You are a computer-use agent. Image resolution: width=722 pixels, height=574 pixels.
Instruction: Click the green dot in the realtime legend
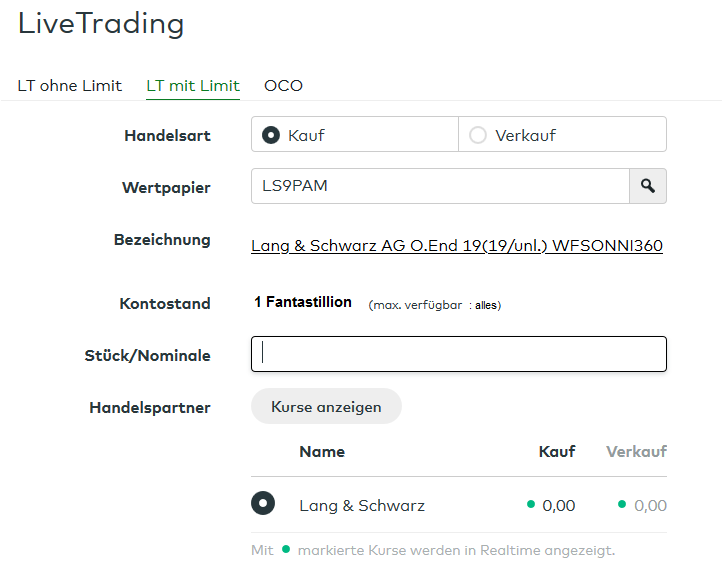pyautogui.click(x=286, y=549)
